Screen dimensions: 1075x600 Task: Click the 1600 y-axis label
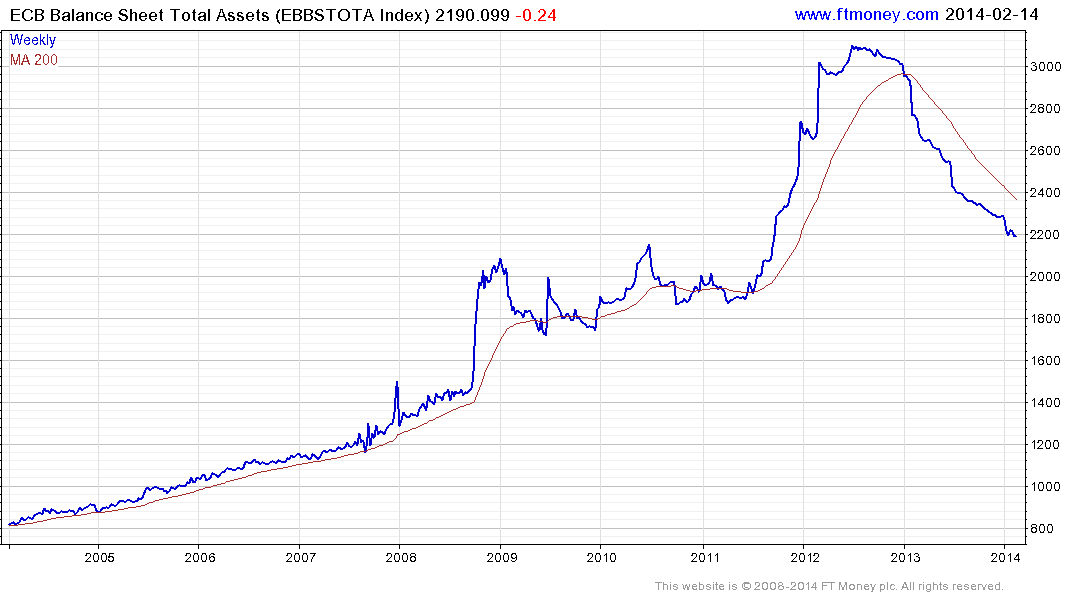(1046, 361)
